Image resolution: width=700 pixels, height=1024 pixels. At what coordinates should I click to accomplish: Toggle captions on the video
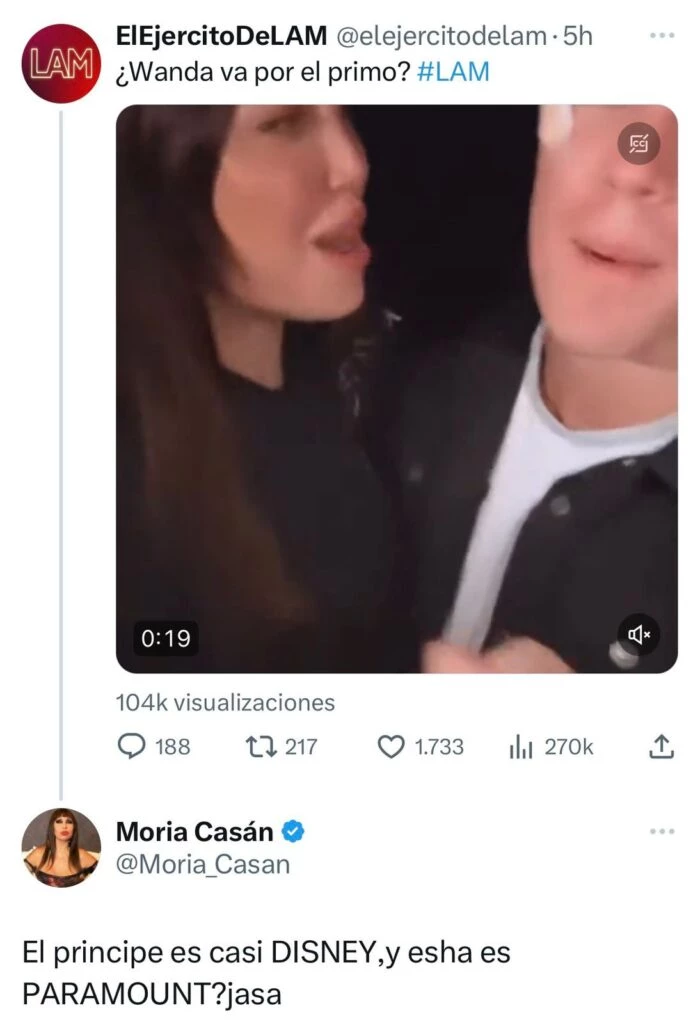coord(638,147)
